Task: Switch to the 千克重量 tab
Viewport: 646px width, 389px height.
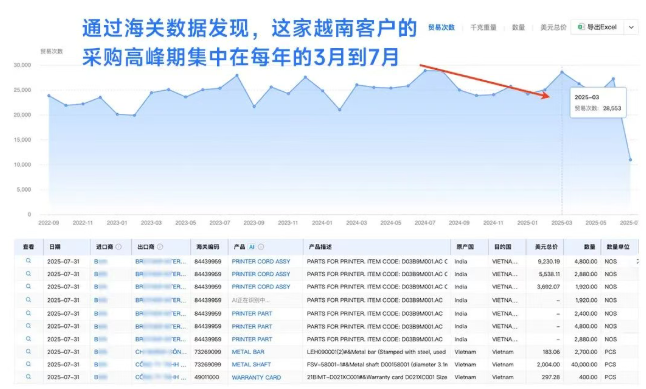Action: [x=483, y=27]
